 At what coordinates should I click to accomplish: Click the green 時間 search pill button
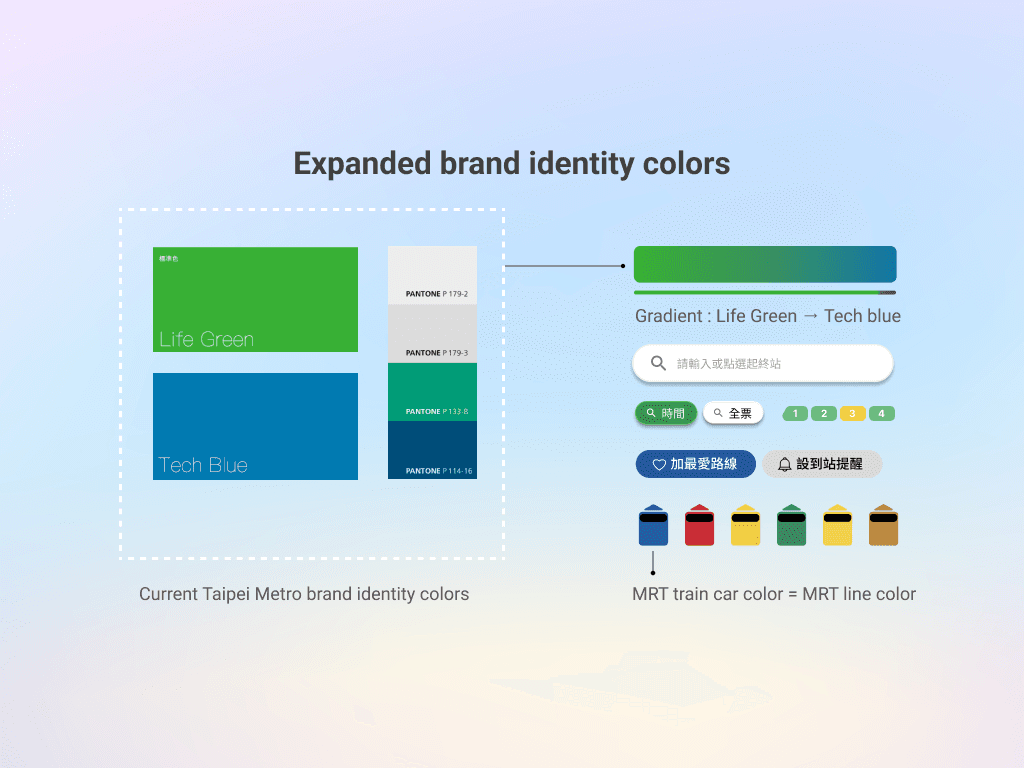coord(666,413)
